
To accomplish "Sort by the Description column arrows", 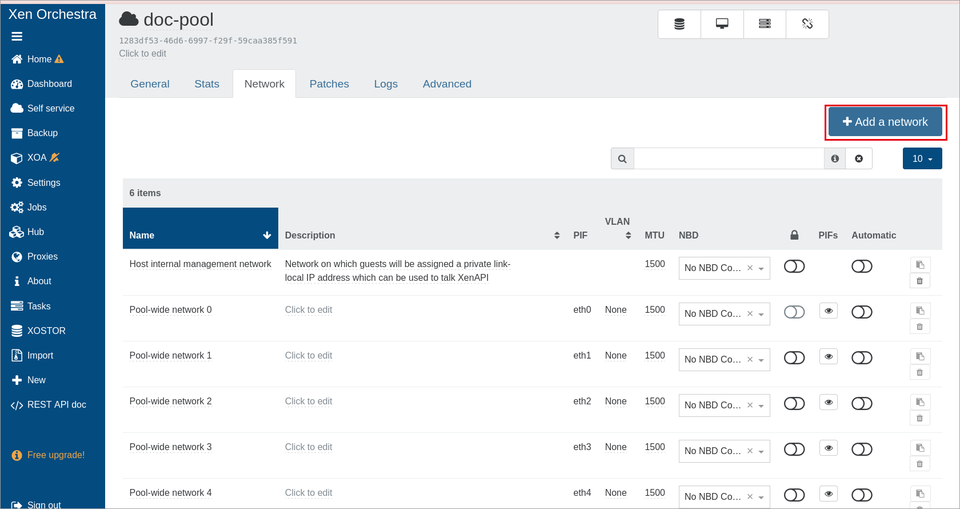I will point(557,235).
